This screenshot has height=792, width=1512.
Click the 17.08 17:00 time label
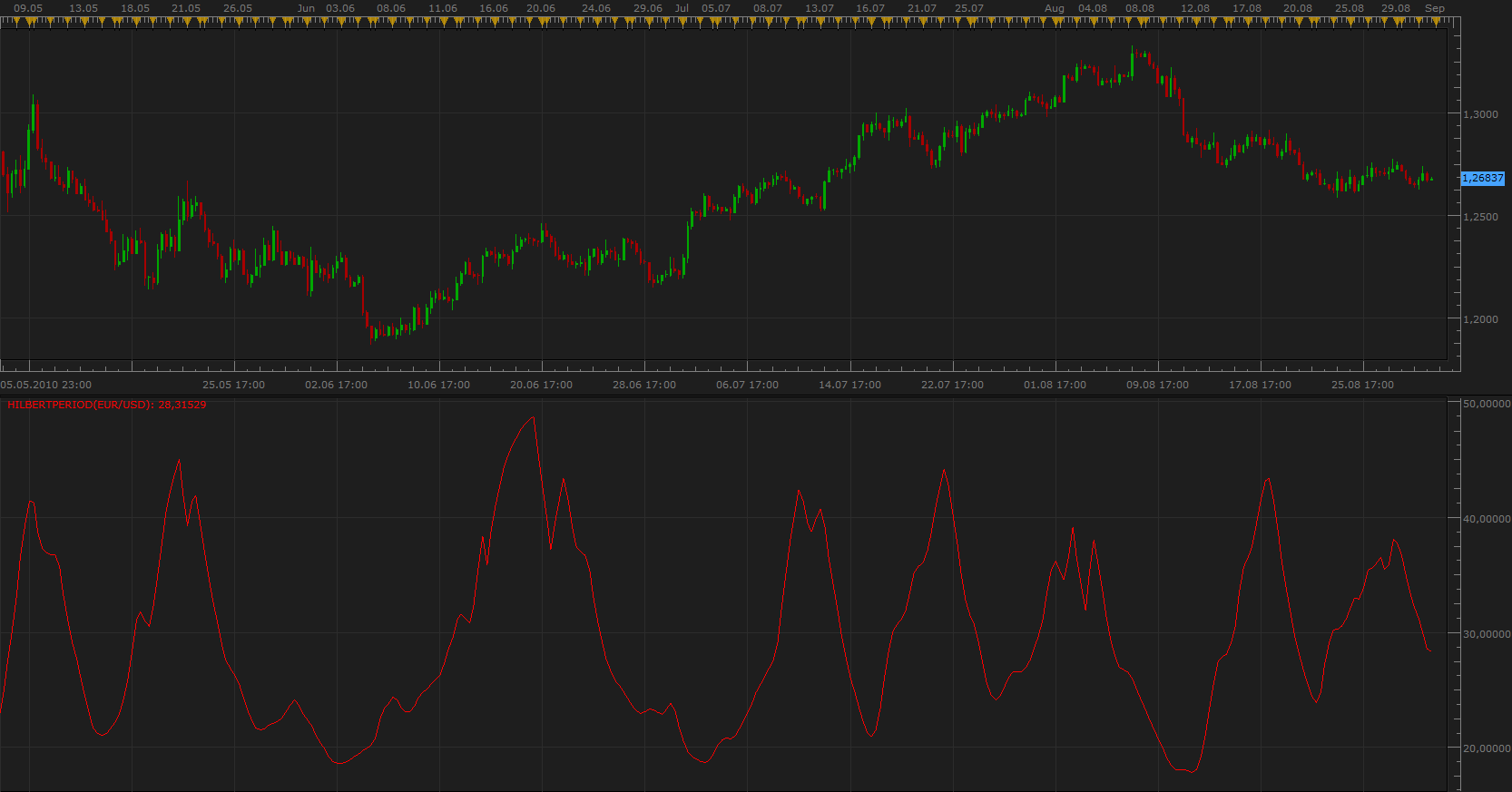1261,385
